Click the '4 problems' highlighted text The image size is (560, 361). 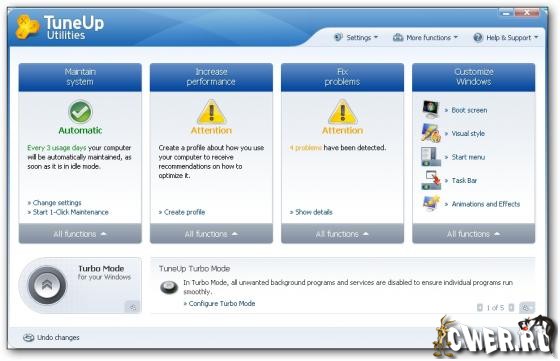[306, 148]
